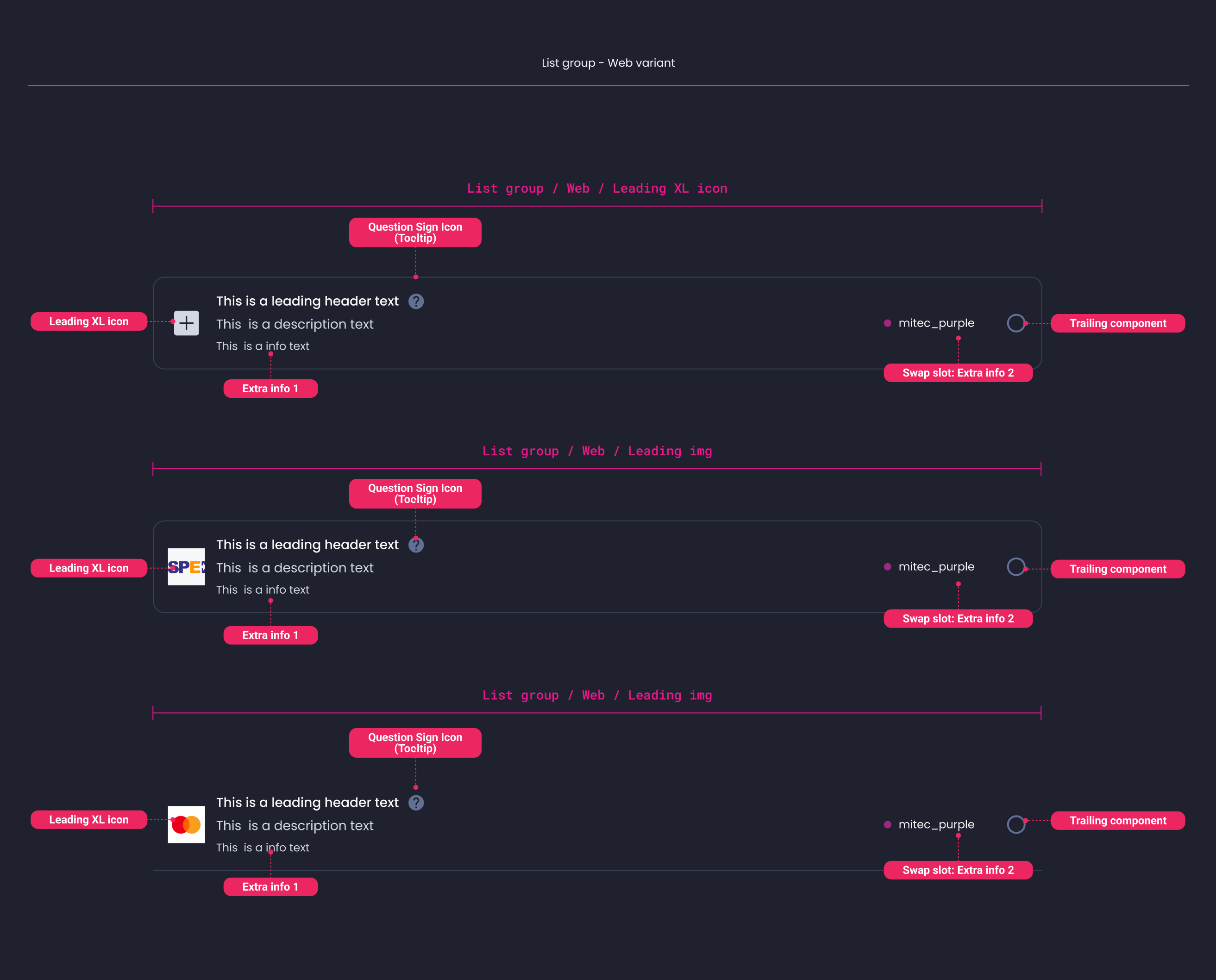Select the radio button in the Mastercard row
The height and width of the screenshot is (980, 1216).
tap(1015, 824)
